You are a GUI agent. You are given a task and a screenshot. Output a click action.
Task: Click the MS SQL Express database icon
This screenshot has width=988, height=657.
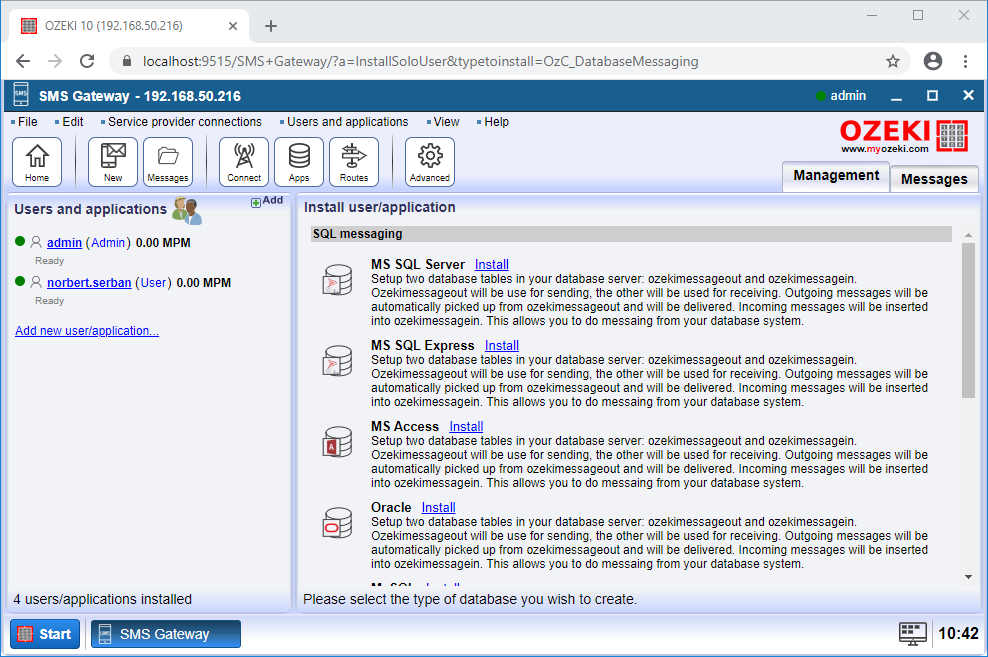point(337,361)
